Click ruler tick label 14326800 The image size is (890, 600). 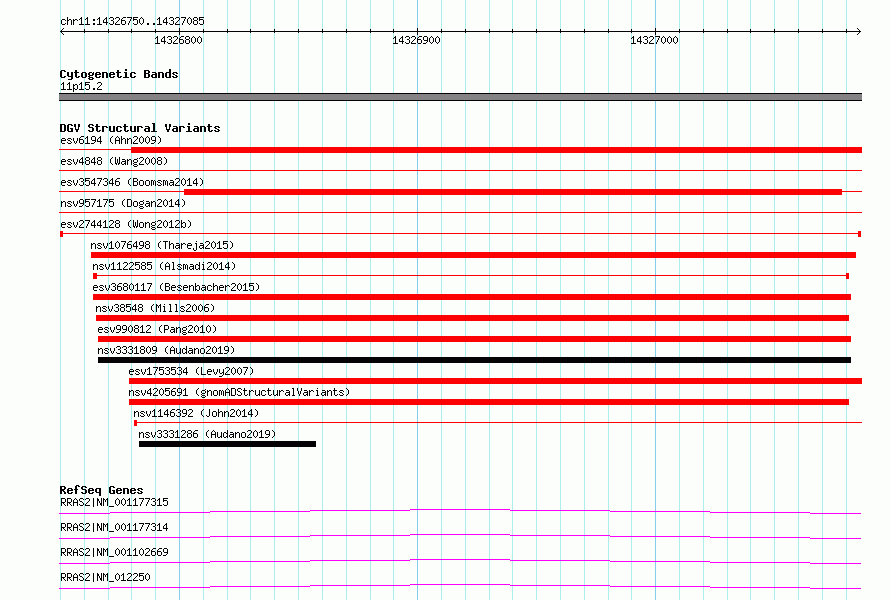[178, 40]
